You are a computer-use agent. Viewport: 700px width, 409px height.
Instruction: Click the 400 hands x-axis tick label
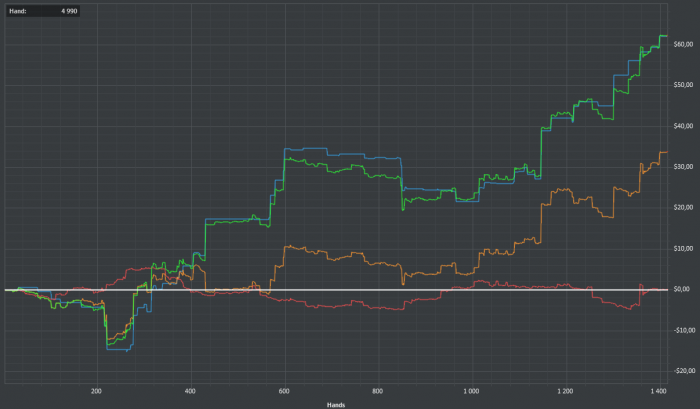click(x=190, y=391)
